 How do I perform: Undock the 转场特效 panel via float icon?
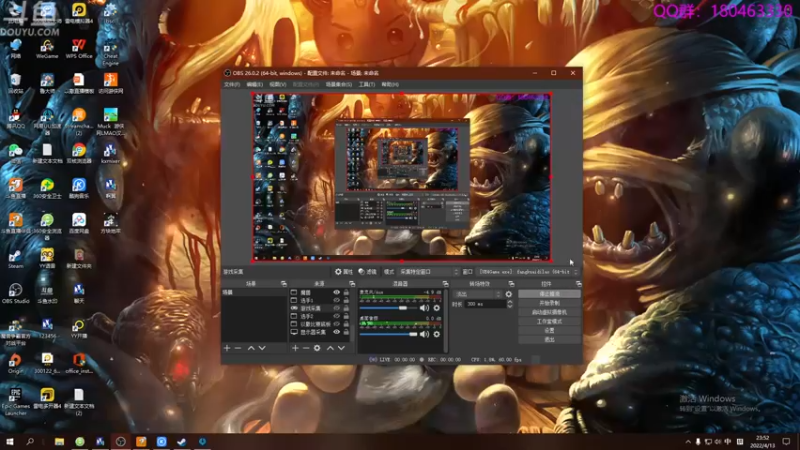point(511,284)
